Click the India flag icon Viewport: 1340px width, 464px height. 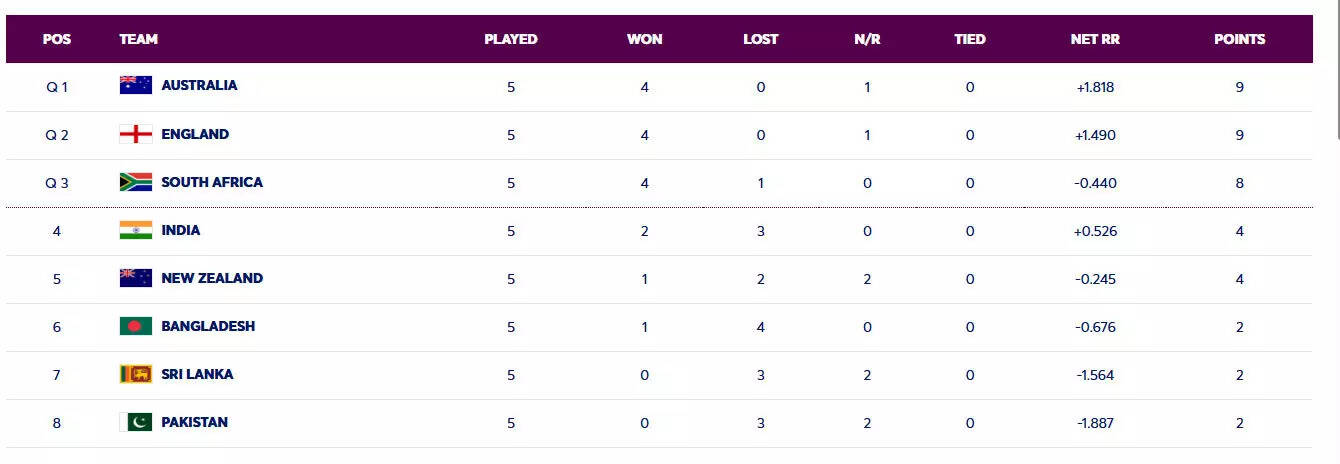[135, 230]
